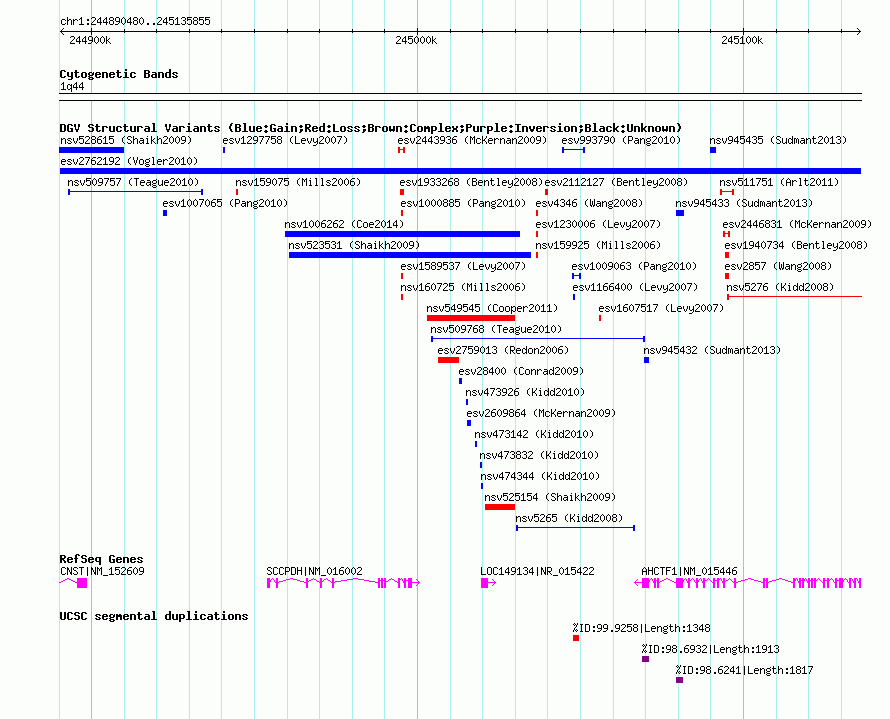
Task: Open esv1000885 (Pang2010) variant
Action: tap(463, 203)
